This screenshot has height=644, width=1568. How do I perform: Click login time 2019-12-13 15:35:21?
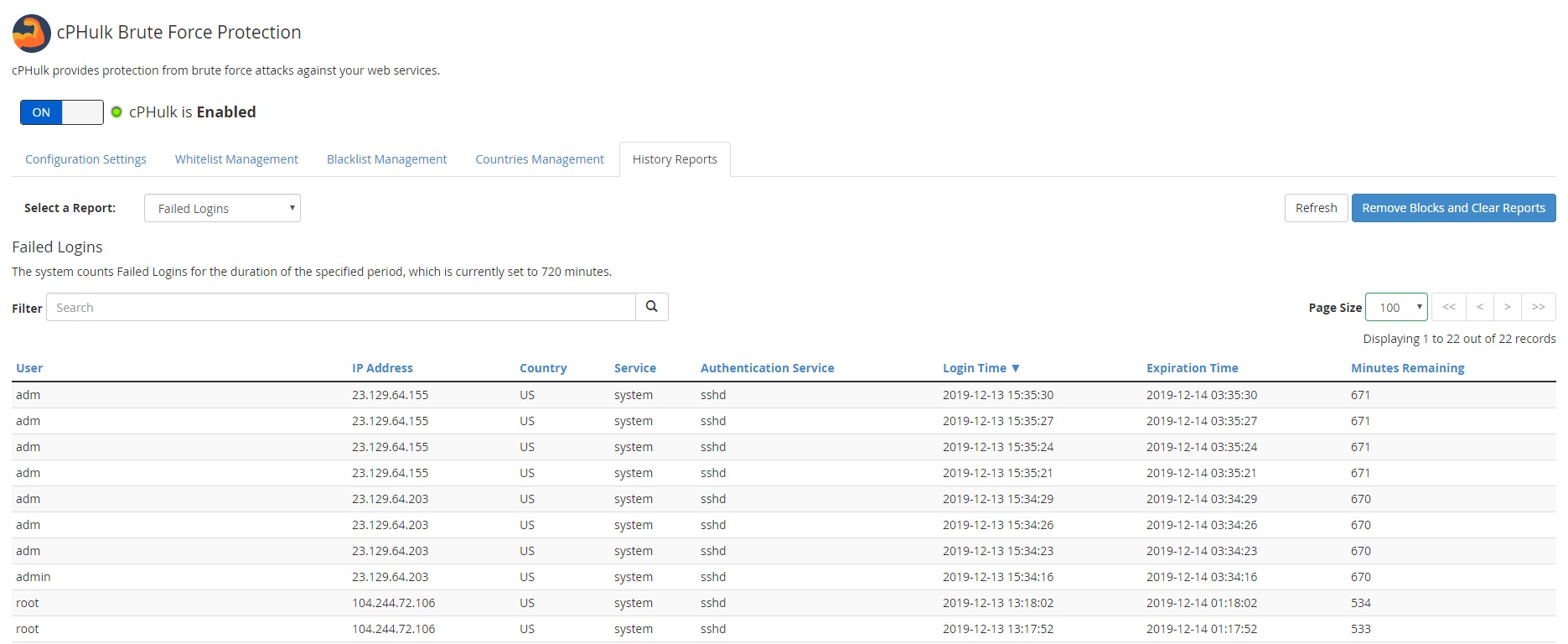(x=998, y=473)
